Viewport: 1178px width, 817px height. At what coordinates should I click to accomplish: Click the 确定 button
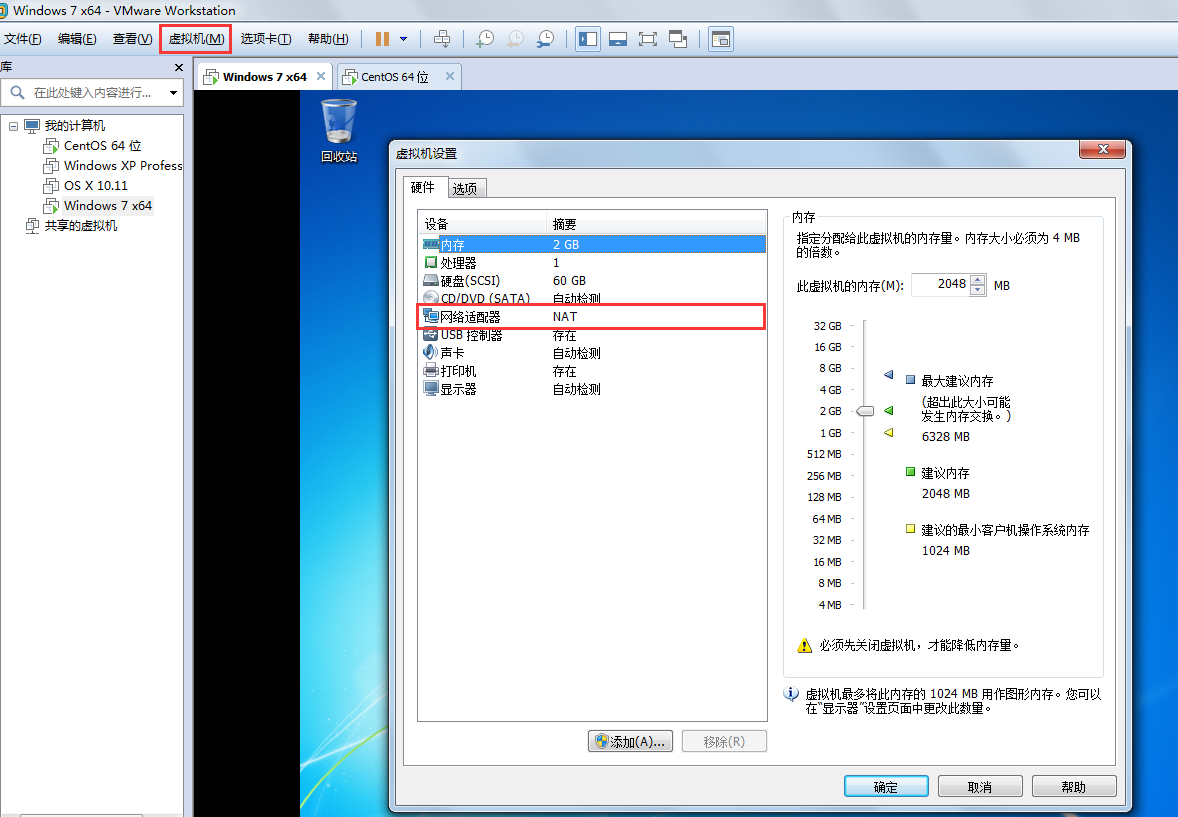coord(887,787)
